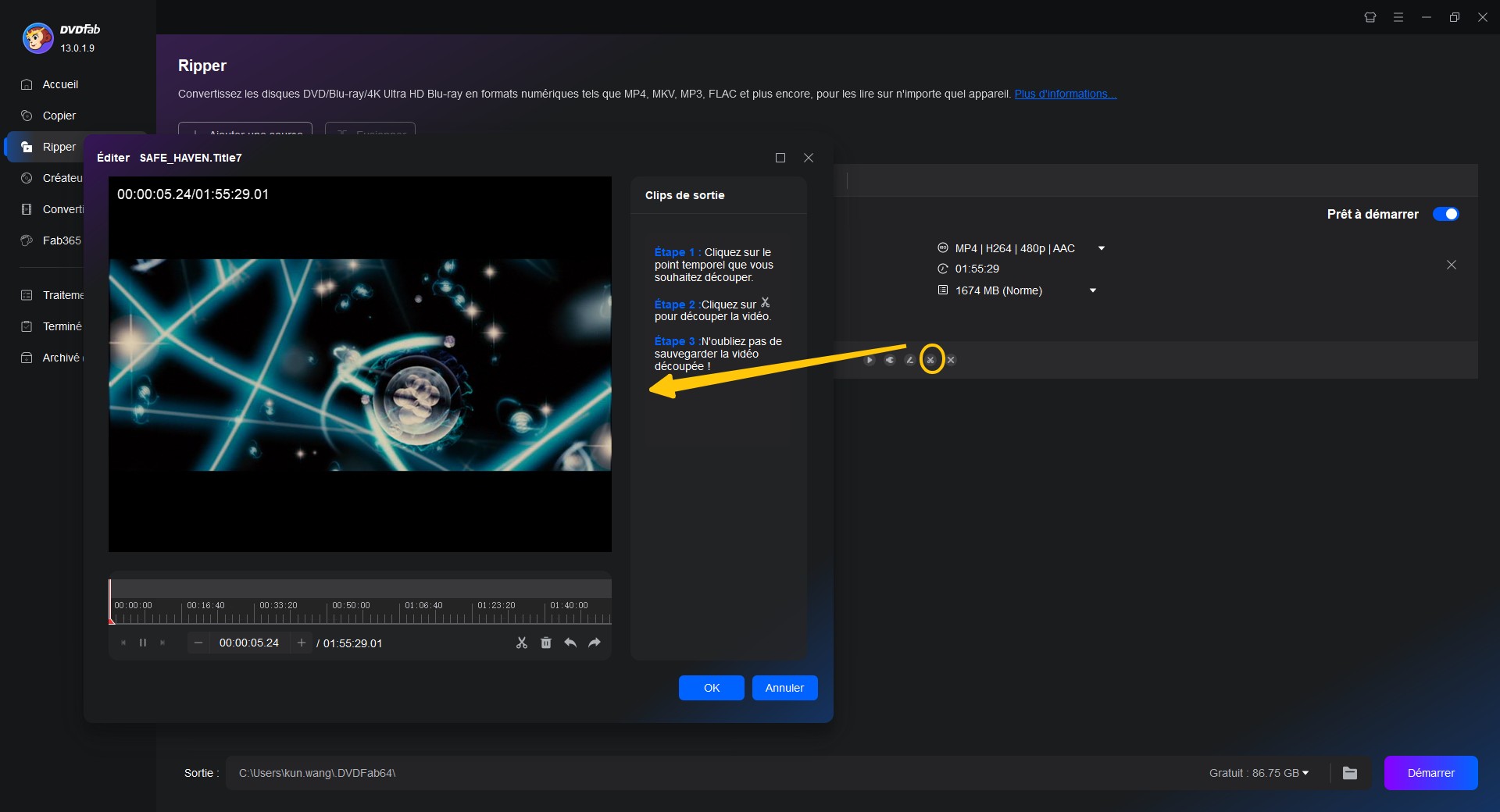The height and width of the screenshot is (812, 1500).
Task: Click the skin shirt icon in title bar
Action: (1370, 17)
